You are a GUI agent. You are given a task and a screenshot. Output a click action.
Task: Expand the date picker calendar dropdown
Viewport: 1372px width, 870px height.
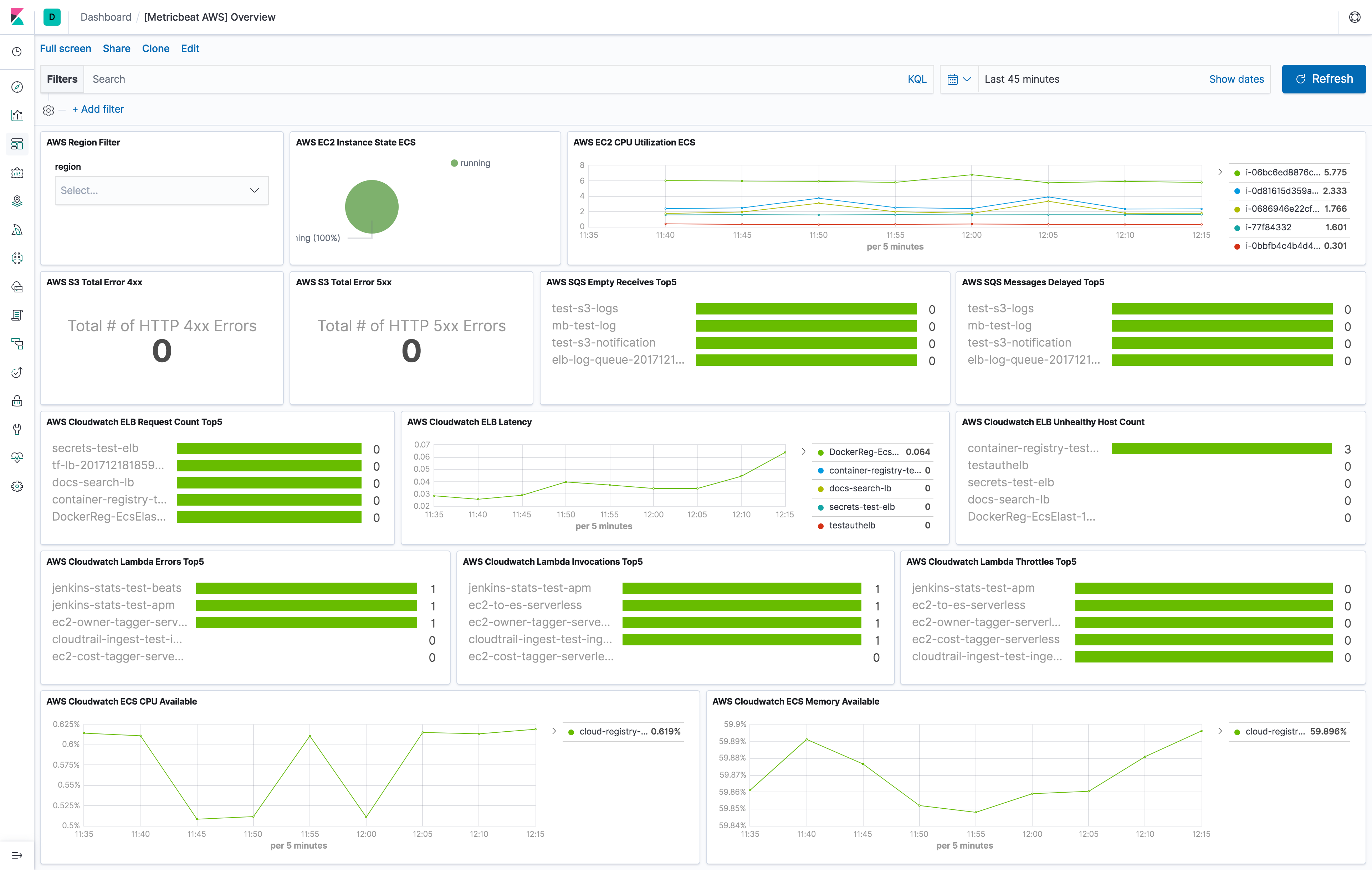click(959, 79)
